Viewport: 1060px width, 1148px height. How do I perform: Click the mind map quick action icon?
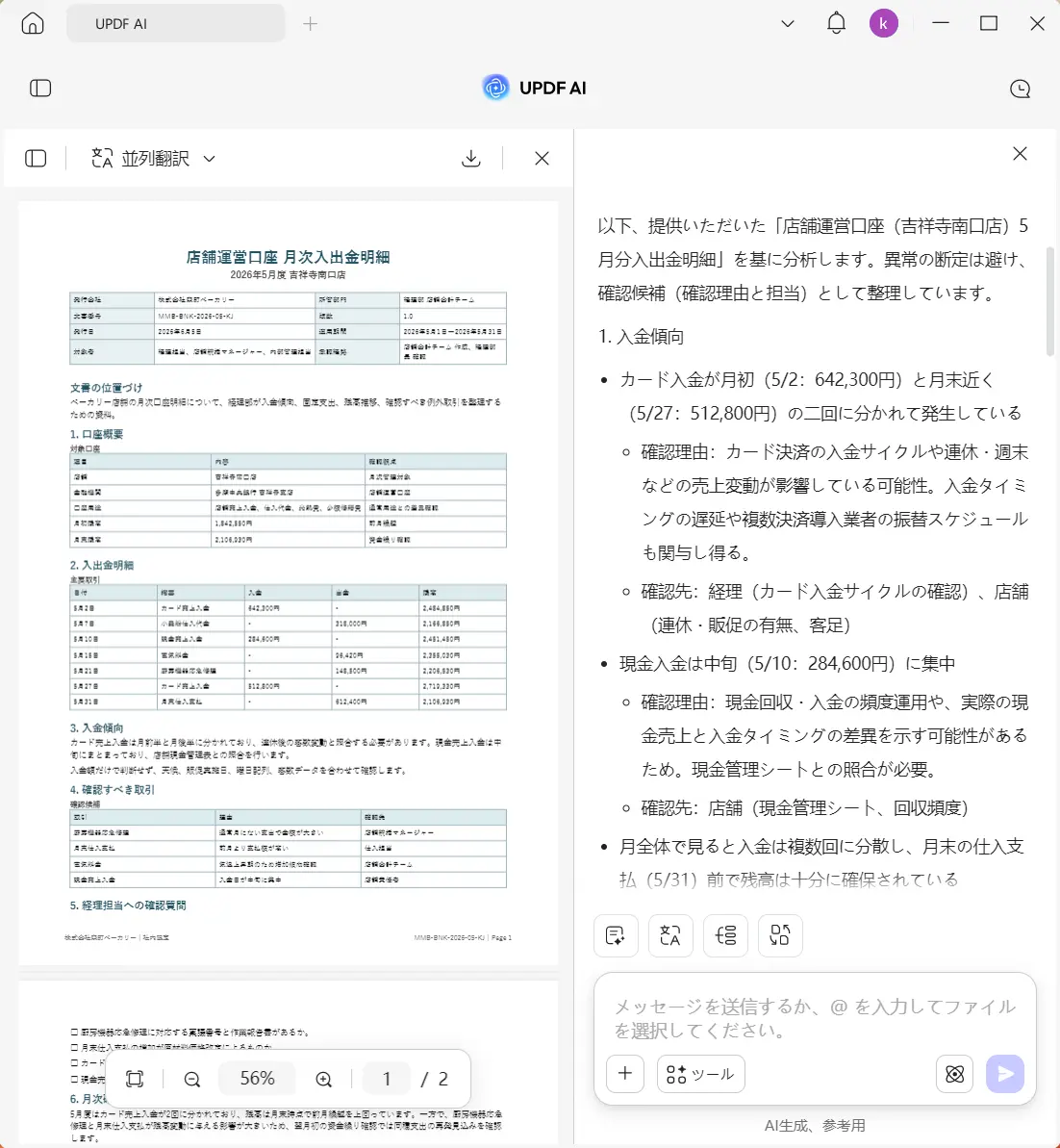(725, 935)
